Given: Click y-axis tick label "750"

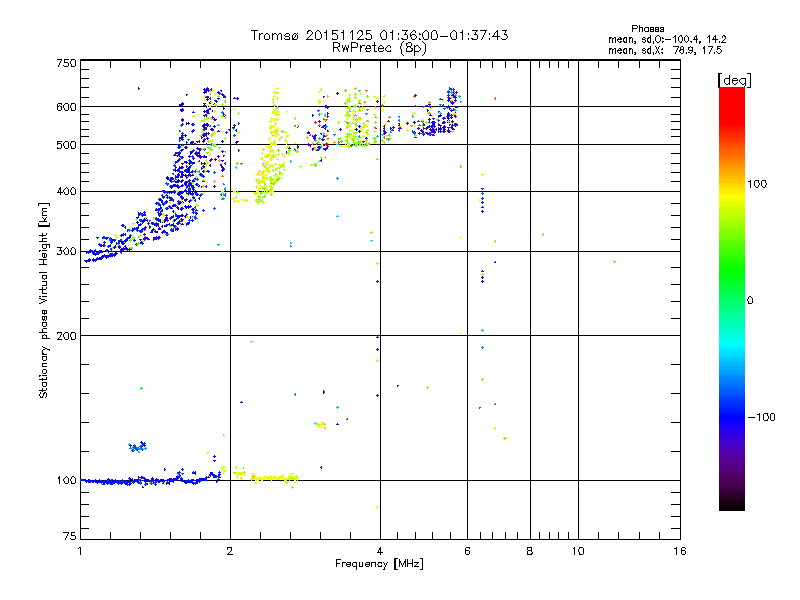Looking at the screenshot, I should (x=66, y=63).
